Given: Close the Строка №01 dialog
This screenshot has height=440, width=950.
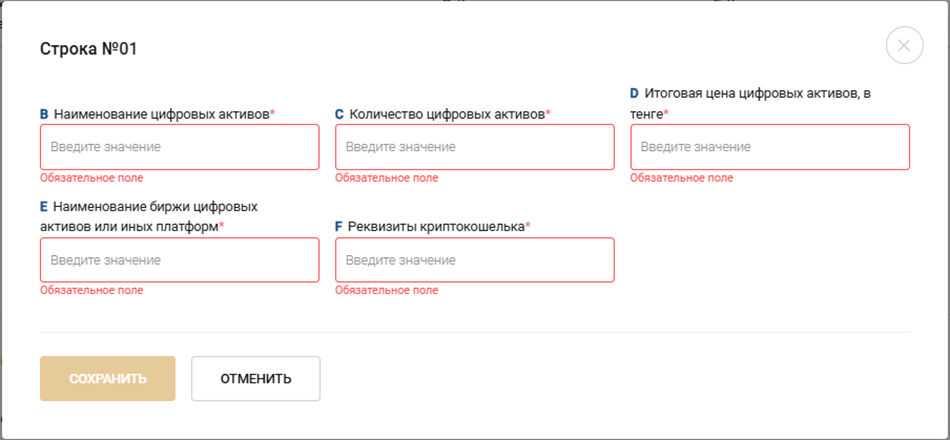Looking at the screenshot, I should tap(904, 46).
